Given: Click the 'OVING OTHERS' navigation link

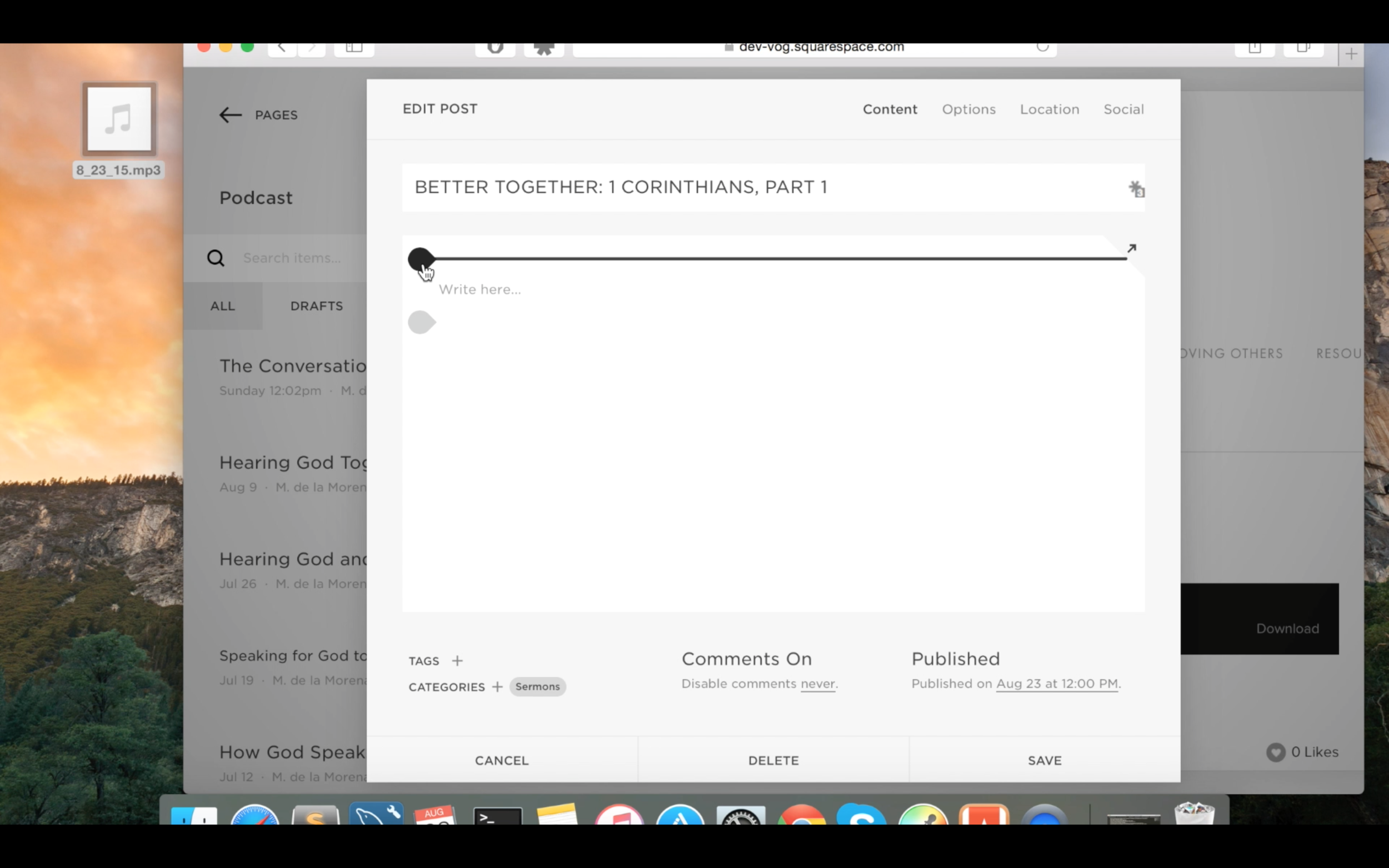Looking at the screenshot, I should point(1231,354).
